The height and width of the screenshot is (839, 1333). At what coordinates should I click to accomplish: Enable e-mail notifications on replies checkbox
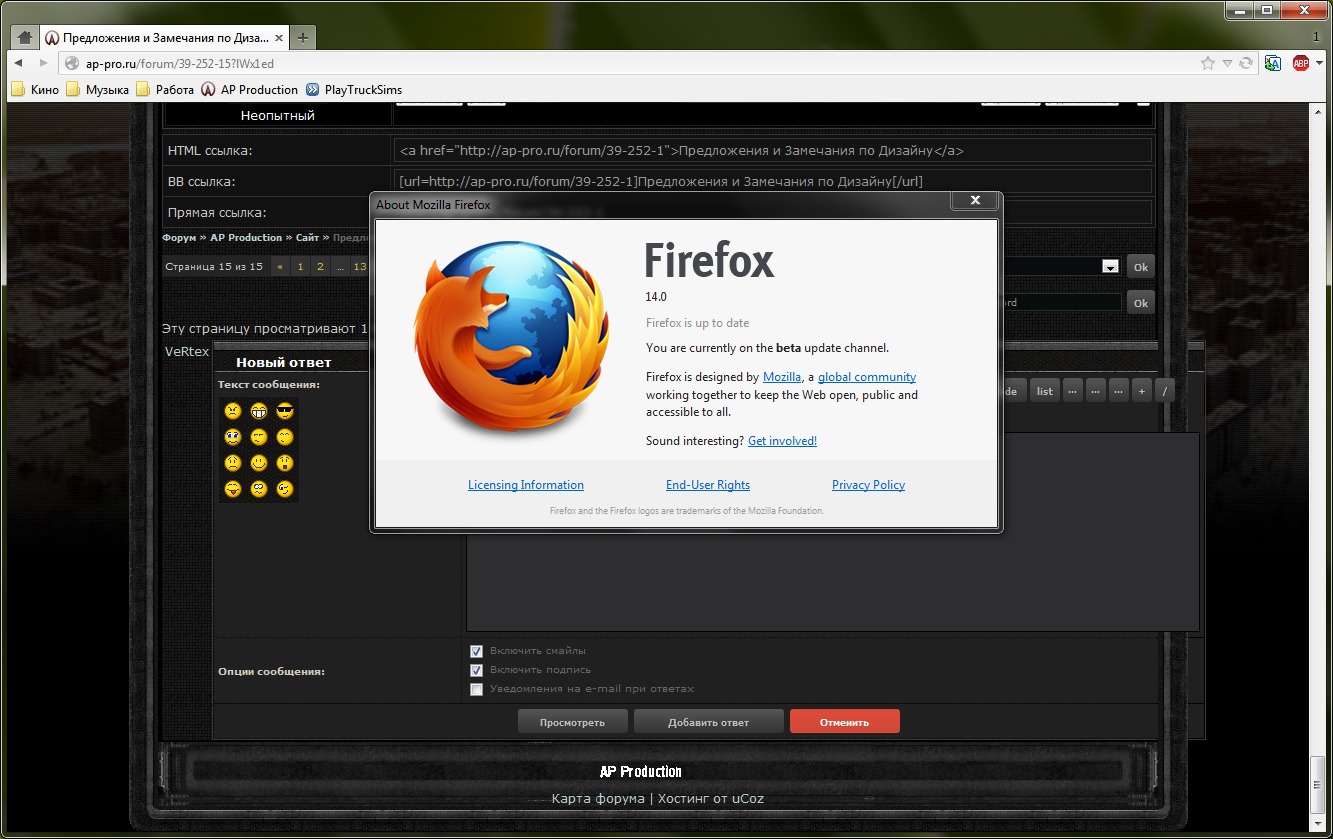coord(476,689)
